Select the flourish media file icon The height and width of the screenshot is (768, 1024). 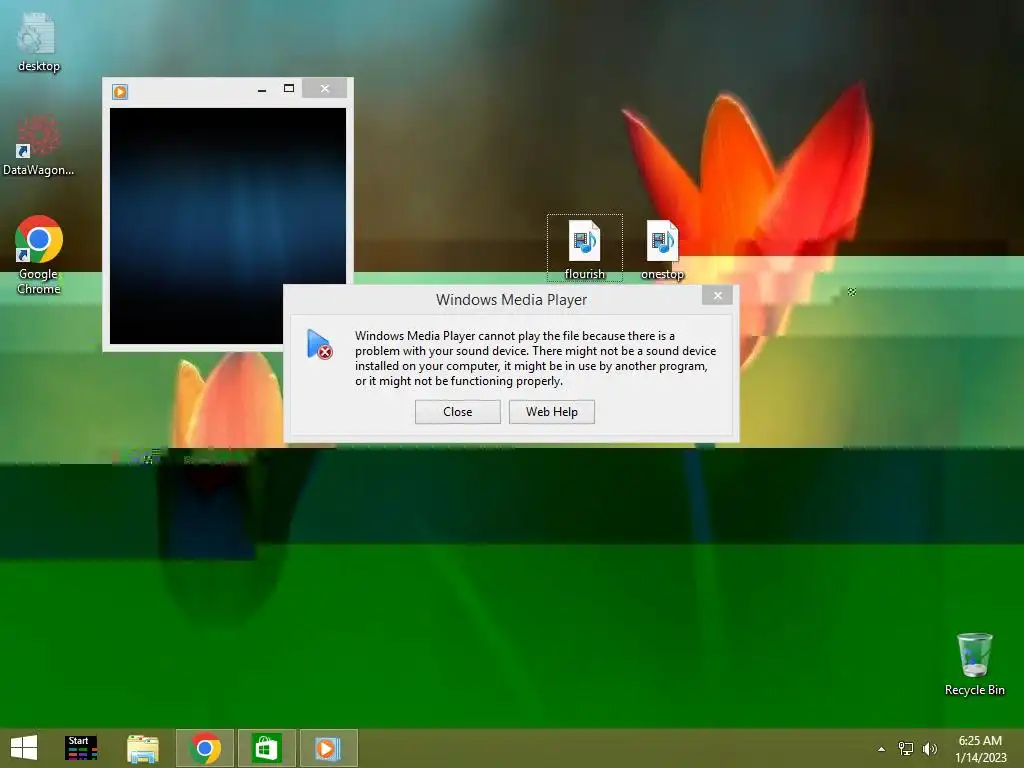click(584, 249)
